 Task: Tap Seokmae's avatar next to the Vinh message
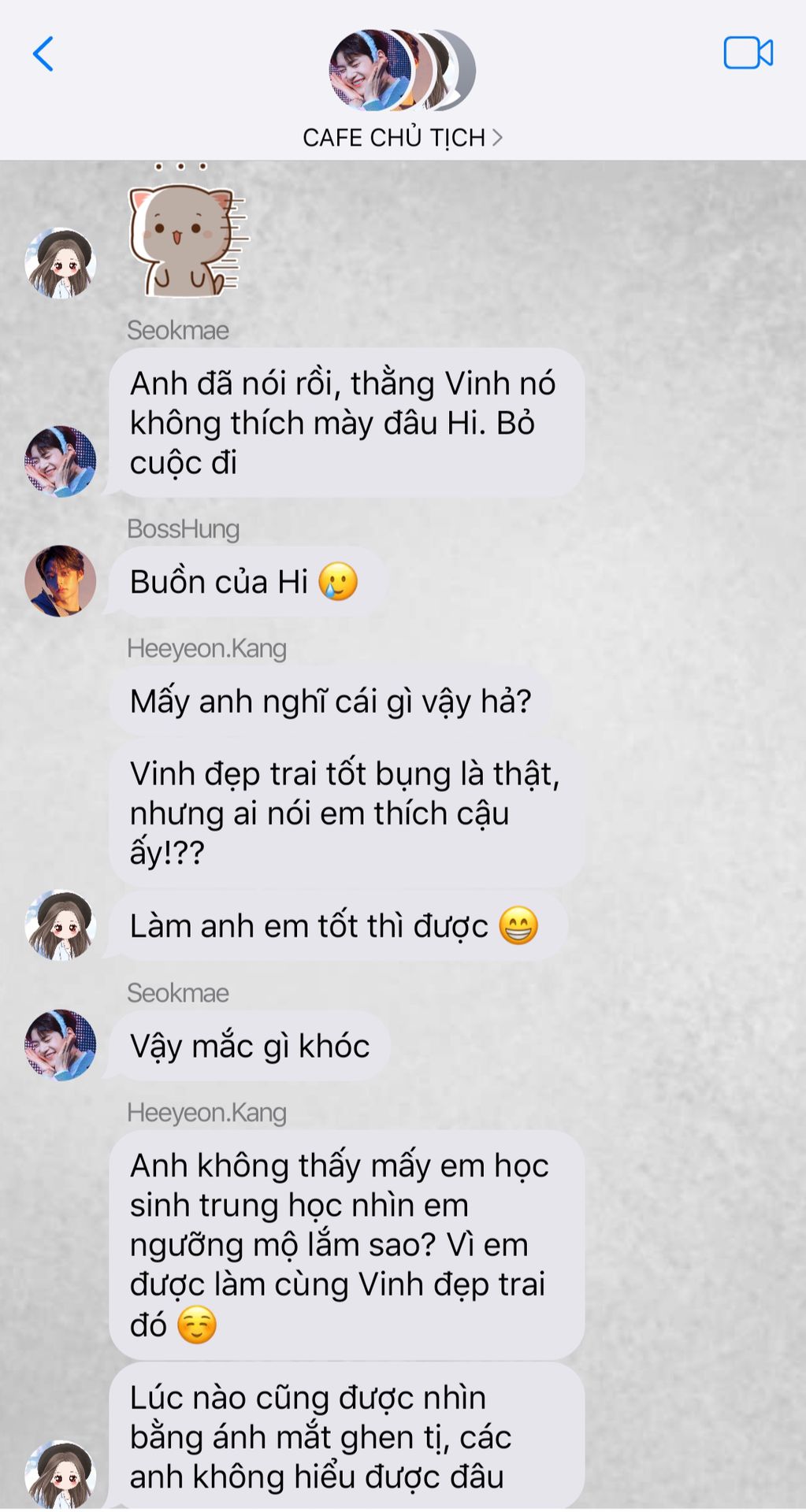[61, 461]
